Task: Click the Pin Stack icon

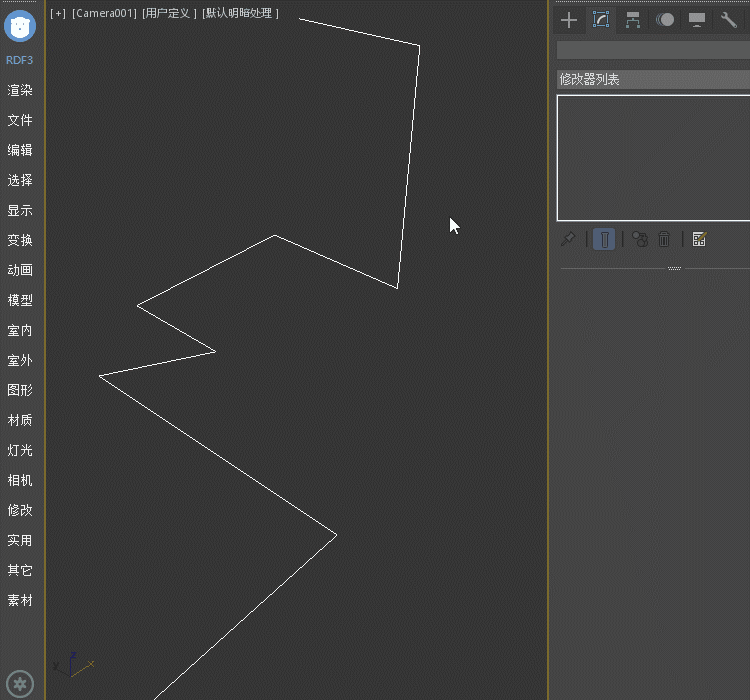Action: pyautogui.click(x=568, y=239)
